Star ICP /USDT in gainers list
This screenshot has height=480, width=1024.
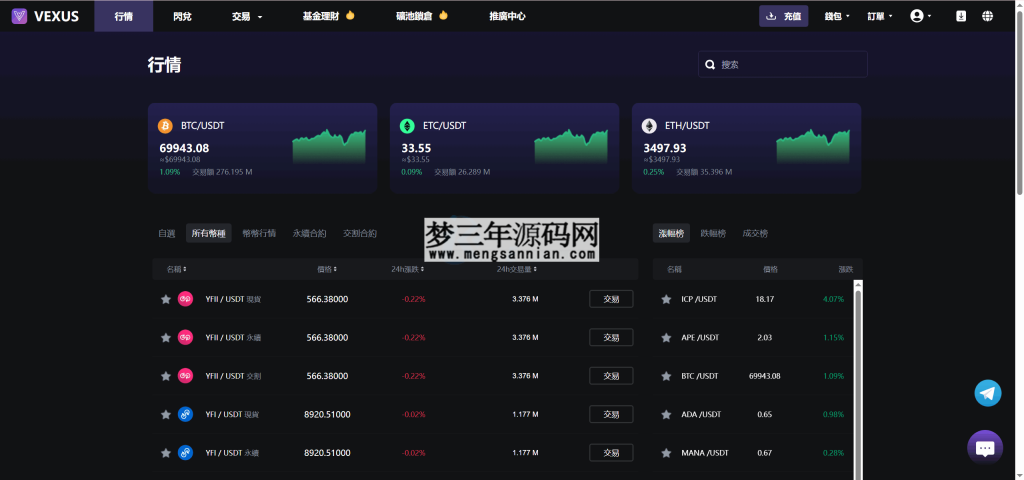[x=666, y=299]
